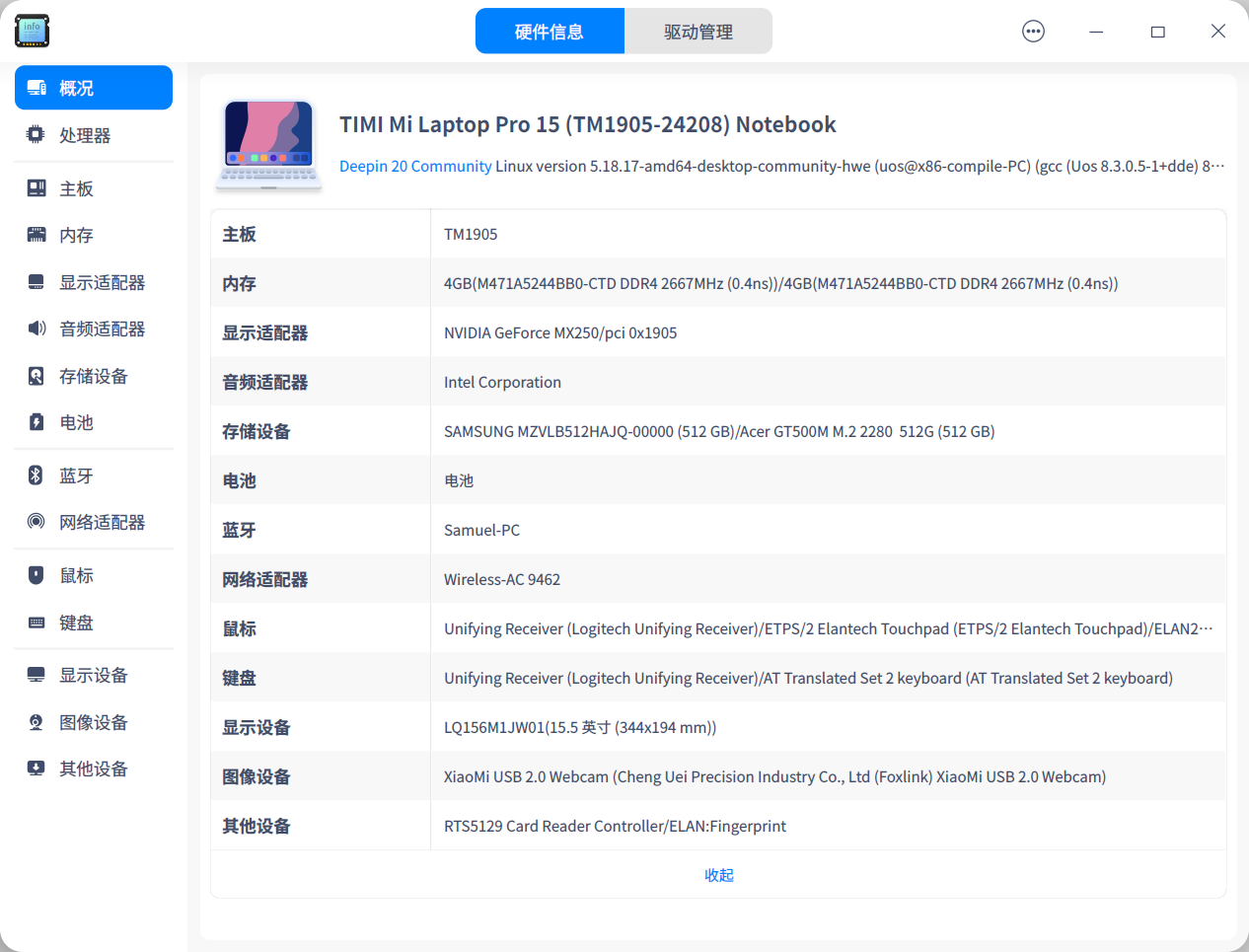Viewport: 1249px width, 952px height.
Task: Switch to the 驱动管理 tab
Action: pos(698,32)
